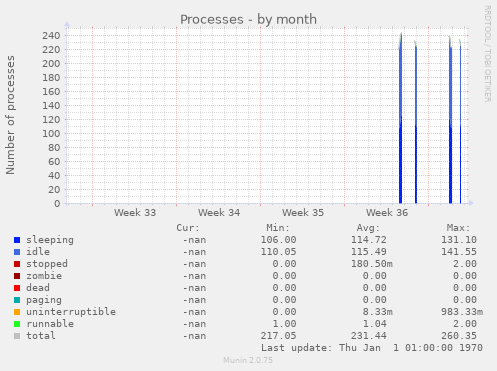The image size is (497, 371).
Task: Click the idle Max value 141.55
Action: coord(459,252)
